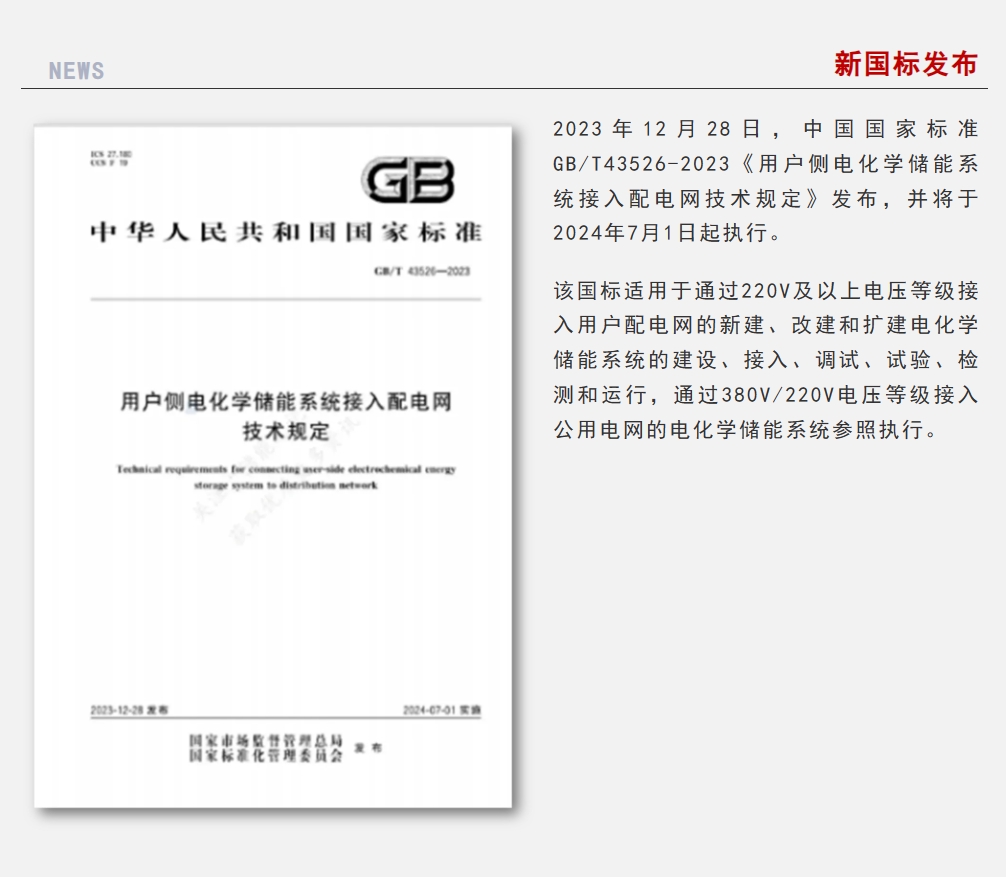Click the GB logo on the cover
This screenshot has width=1006, height=877.
(408, 181)
